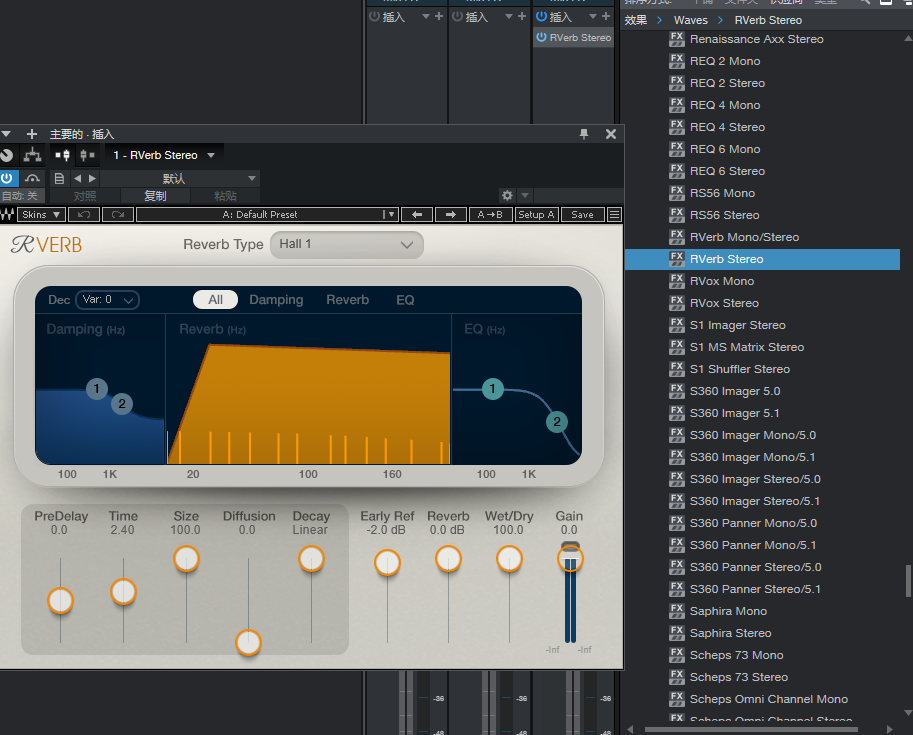Click the Early Ref slider knob
The width and height of the screenshot is (913, 735).
click(387, 563)
